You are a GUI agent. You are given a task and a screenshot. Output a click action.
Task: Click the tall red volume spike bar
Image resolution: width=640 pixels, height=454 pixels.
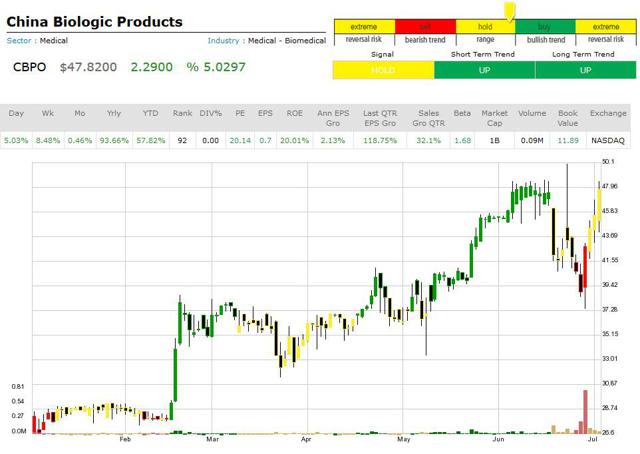585,412
